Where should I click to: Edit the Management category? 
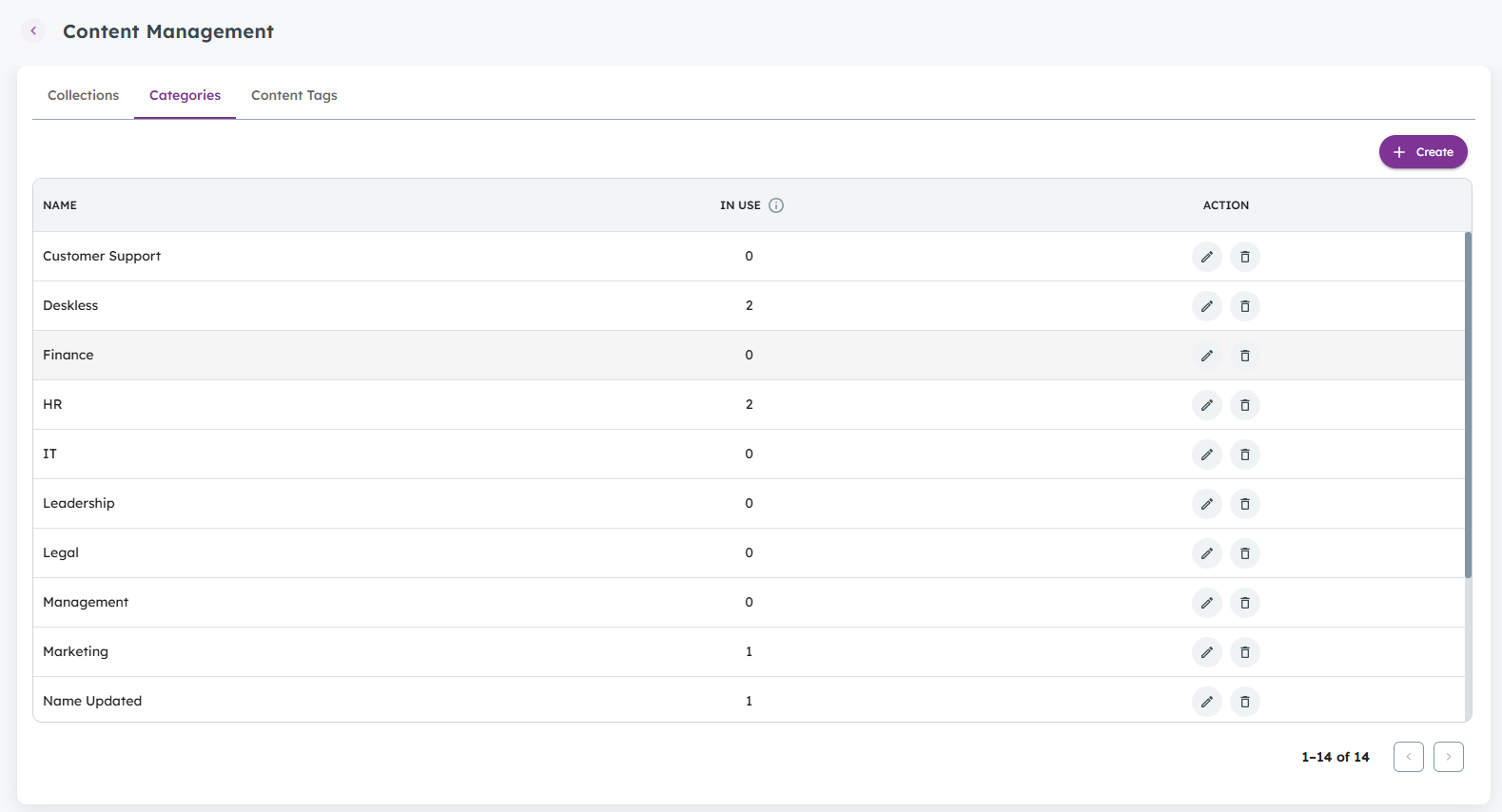[1207, 603]
